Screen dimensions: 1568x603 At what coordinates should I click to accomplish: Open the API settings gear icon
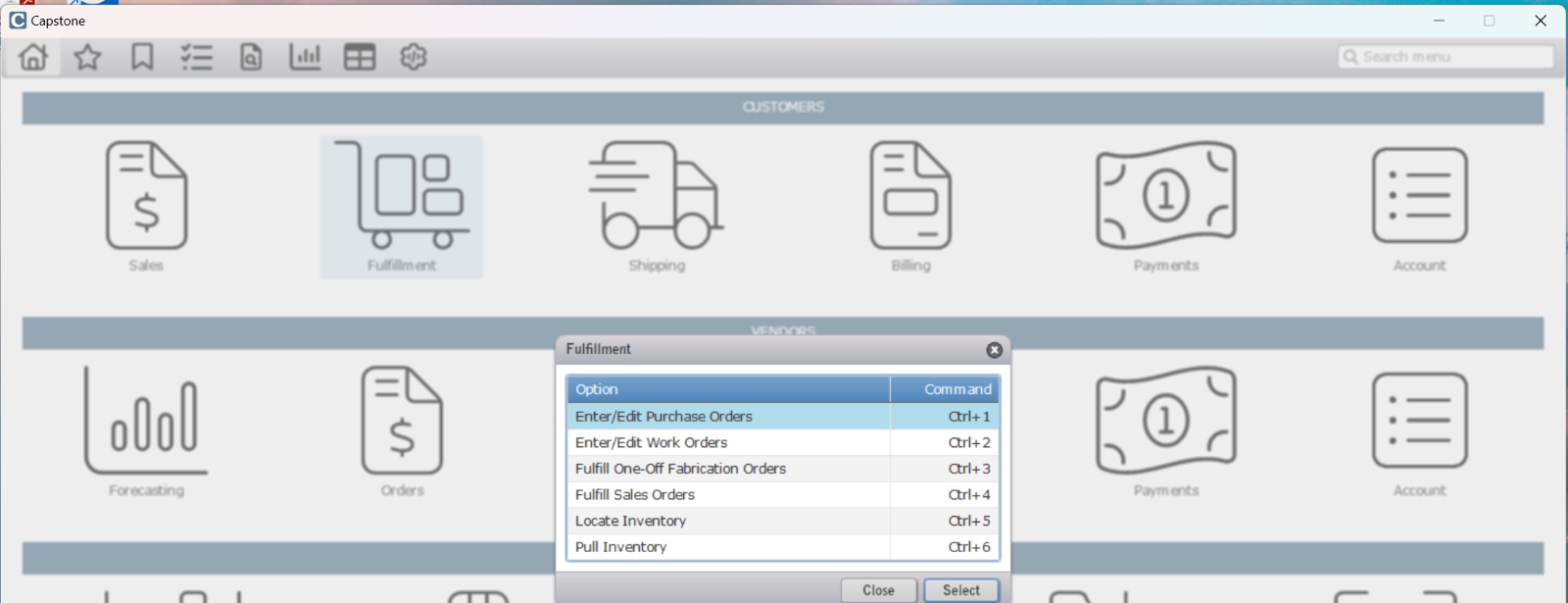click(x=414, y=57)
